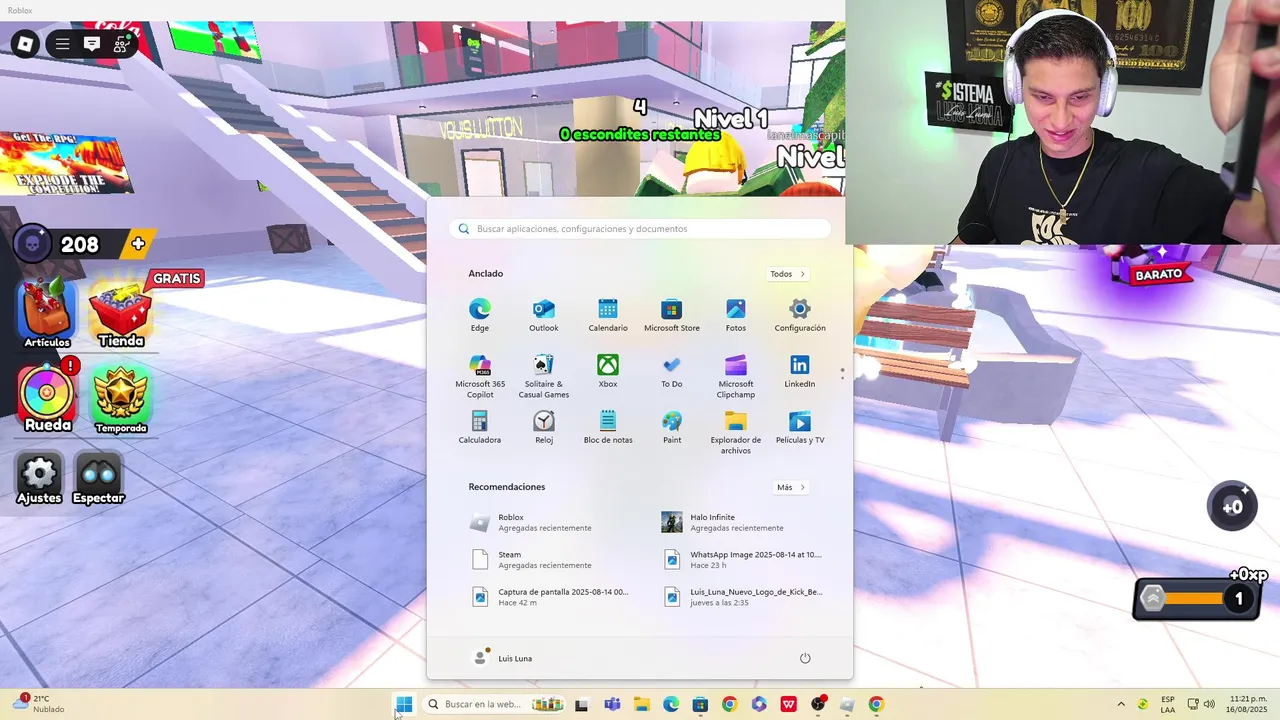Open File Explorer on the taskbar
1280x720 pixels.
pyautogui.click(x=641, y=704)
